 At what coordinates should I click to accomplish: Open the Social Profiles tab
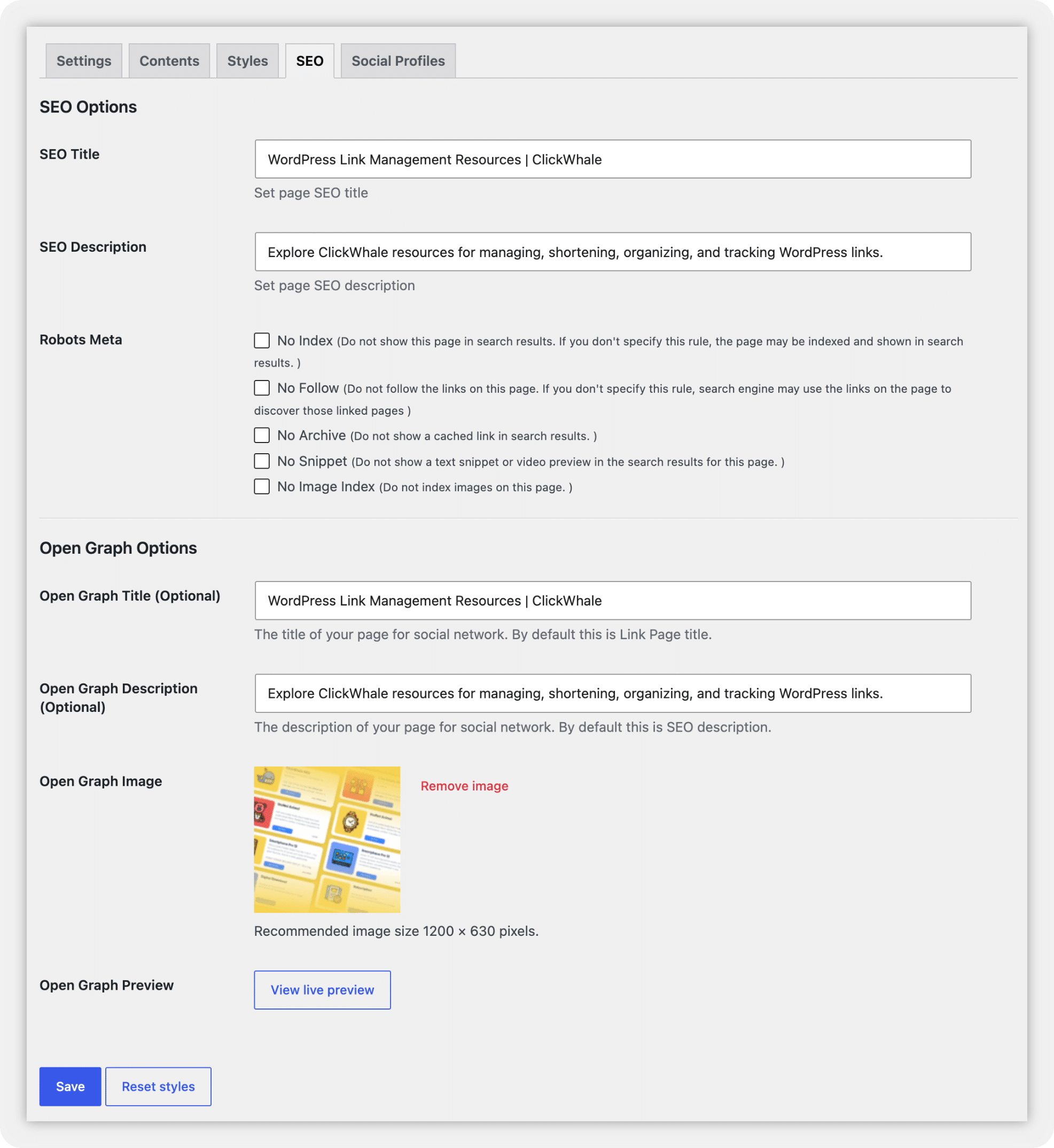click(398, 61)
